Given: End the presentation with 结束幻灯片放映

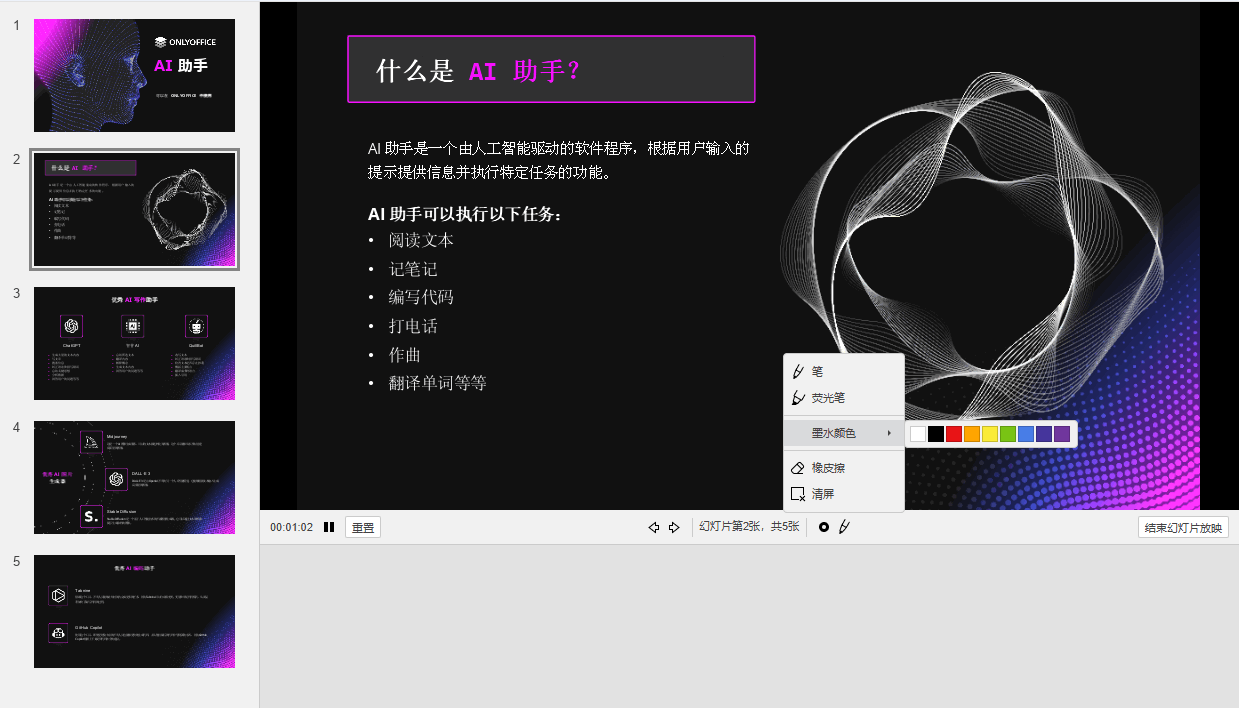Looking at the screenshot, I should tap(1182, 526).
